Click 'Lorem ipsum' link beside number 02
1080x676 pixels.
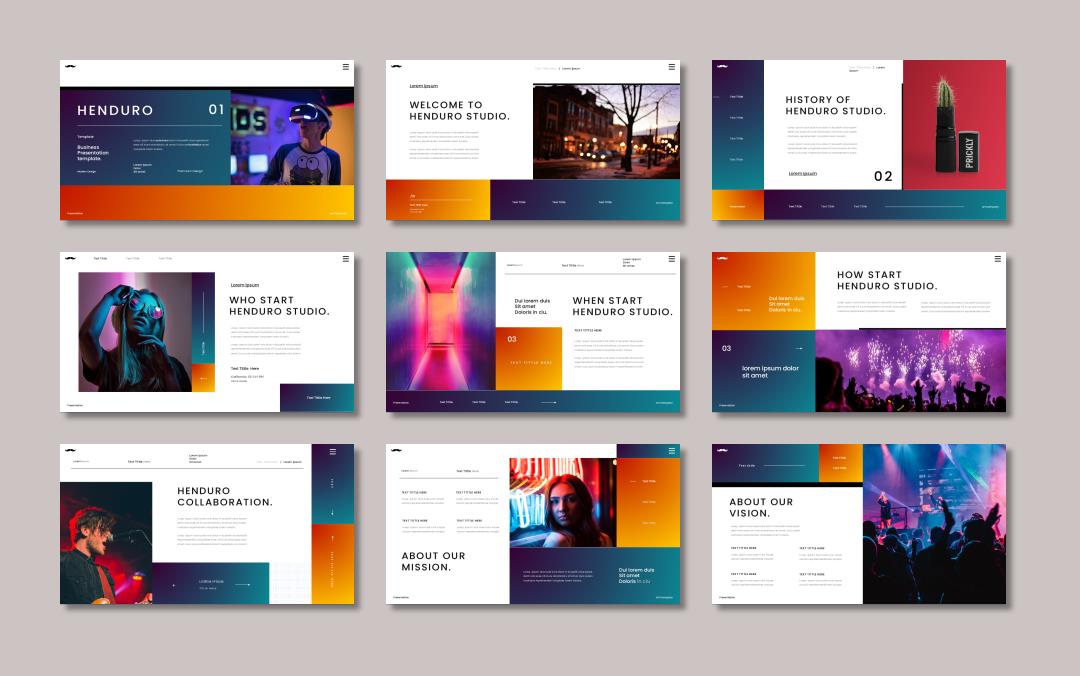click(x=802, y=173)
